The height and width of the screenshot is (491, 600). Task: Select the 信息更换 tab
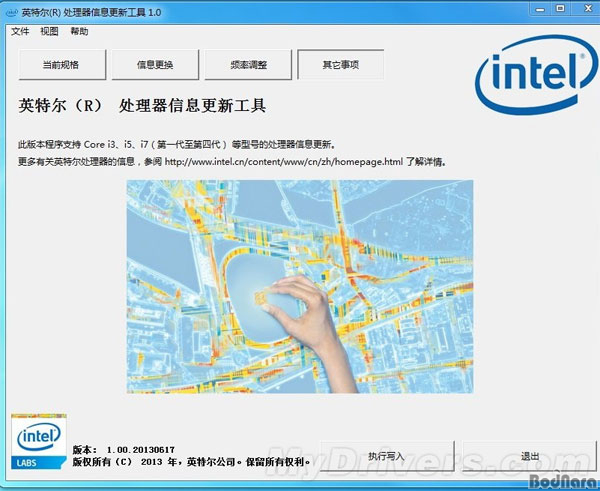pos(155,65)
